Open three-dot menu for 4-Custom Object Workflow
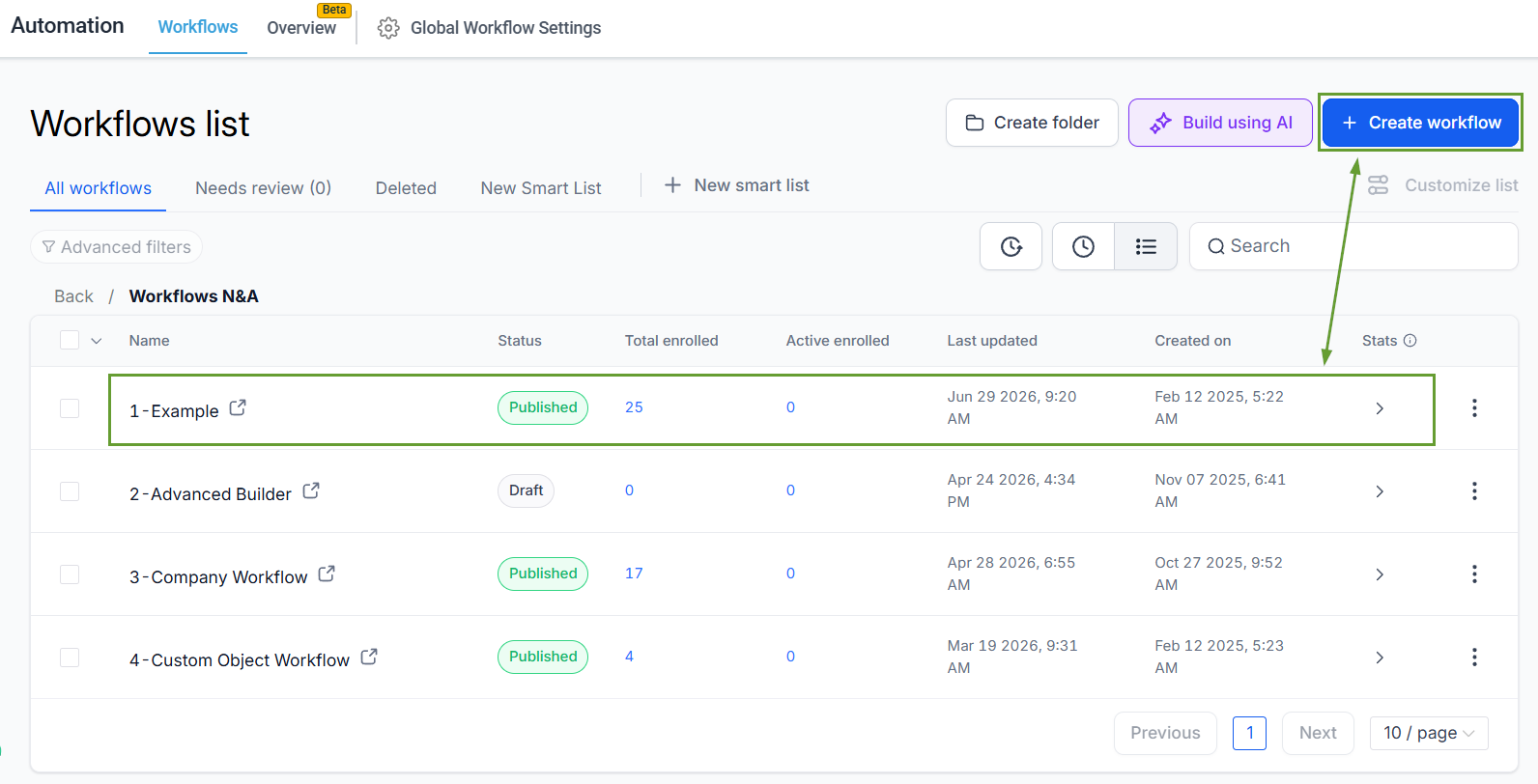The image size is (1538, 784). [1474, 658]
